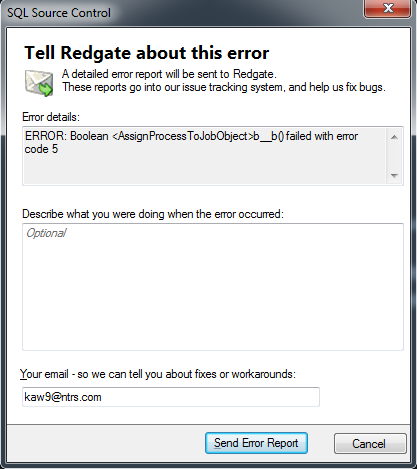
Task: Click the 'Describe what you were doing' label
Action: [x=153, y=214]
